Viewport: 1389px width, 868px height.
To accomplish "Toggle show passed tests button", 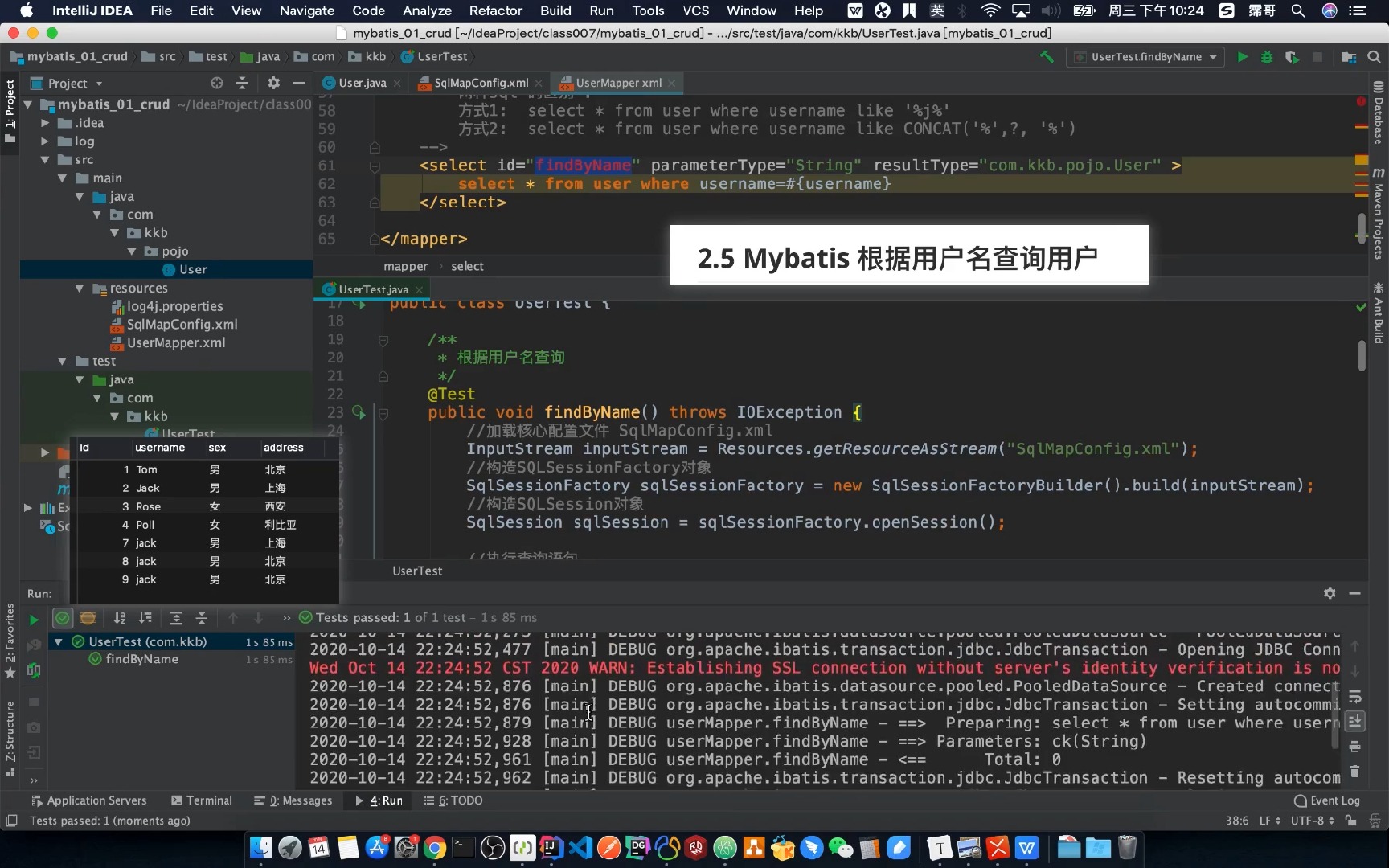I will 62,618.
